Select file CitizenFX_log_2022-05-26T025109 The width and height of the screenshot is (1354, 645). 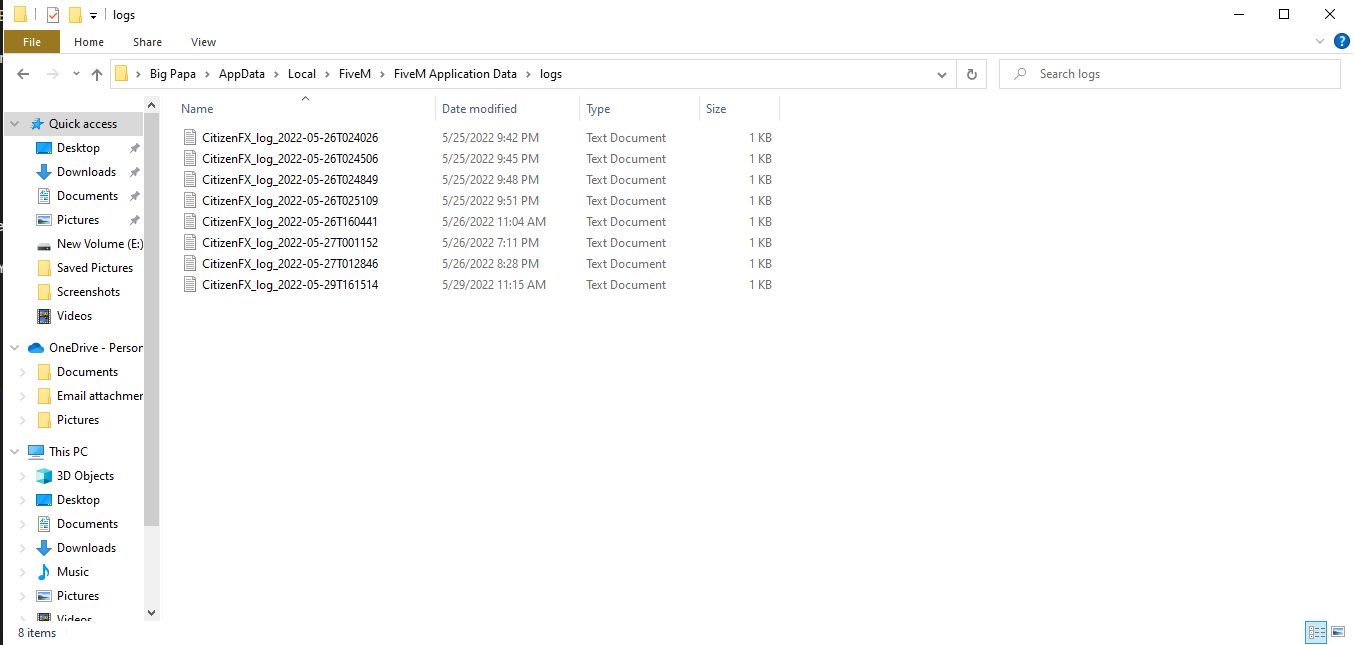290,201
